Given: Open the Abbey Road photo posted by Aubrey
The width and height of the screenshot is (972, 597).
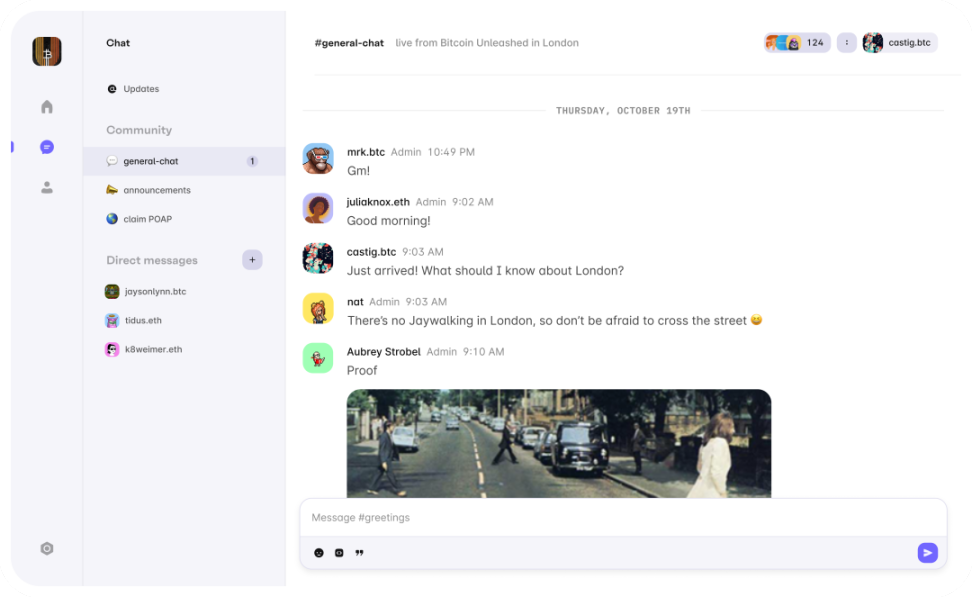Looking at the screenshot, I should 558,443.
